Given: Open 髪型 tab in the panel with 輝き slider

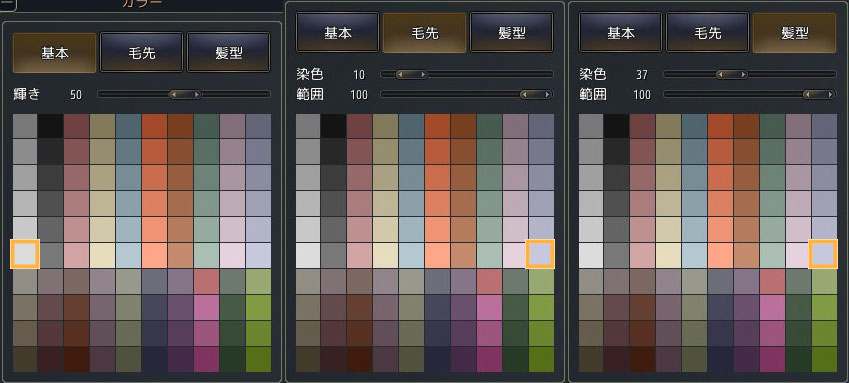Looking at the screenshot, I should (228, 53).
